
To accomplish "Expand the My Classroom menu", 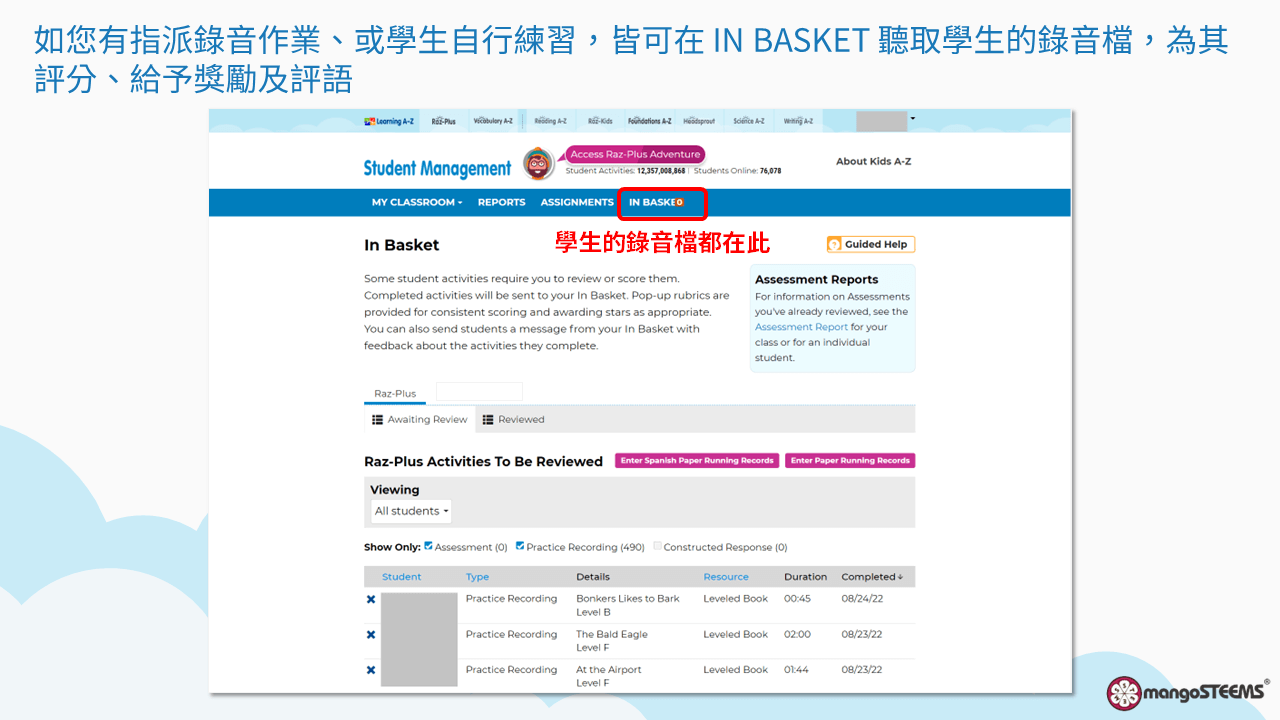I will click(417, 202).
